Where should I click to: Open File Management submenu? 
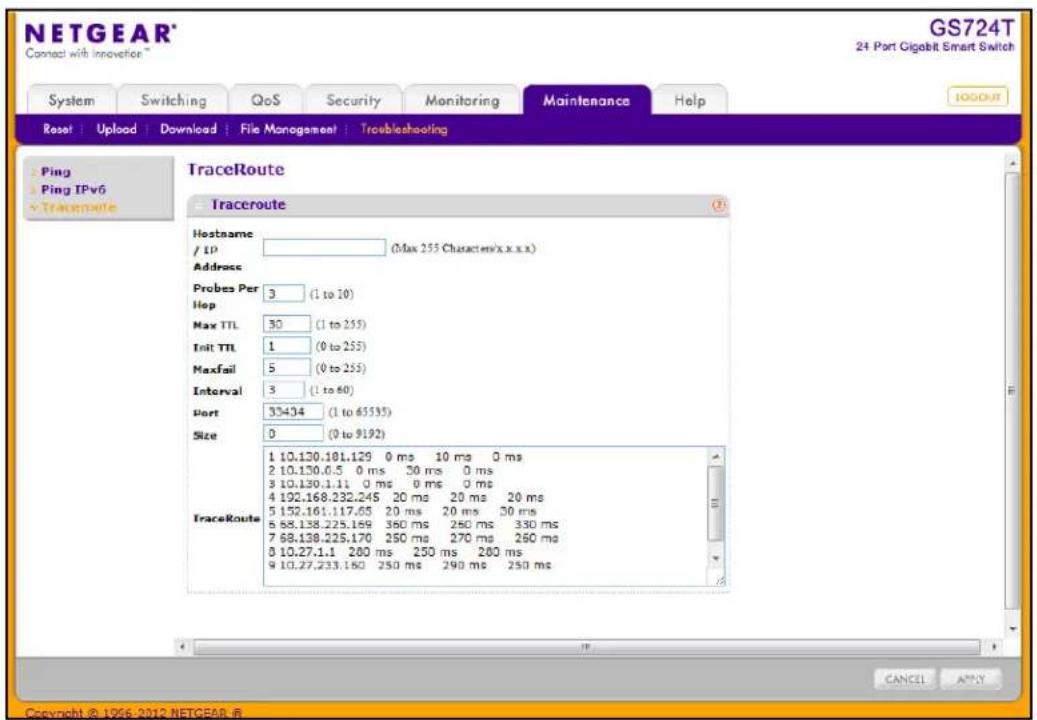[x=288, y=130]
